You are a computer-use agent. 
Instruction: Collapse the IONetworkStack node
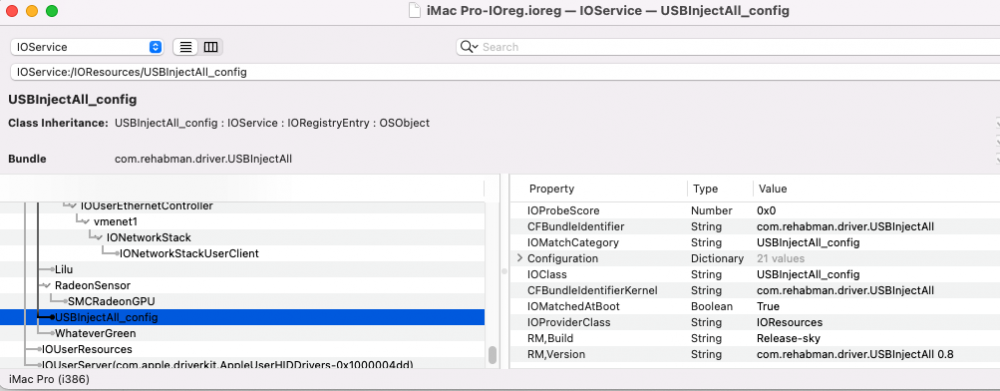(x=98, y=237)
